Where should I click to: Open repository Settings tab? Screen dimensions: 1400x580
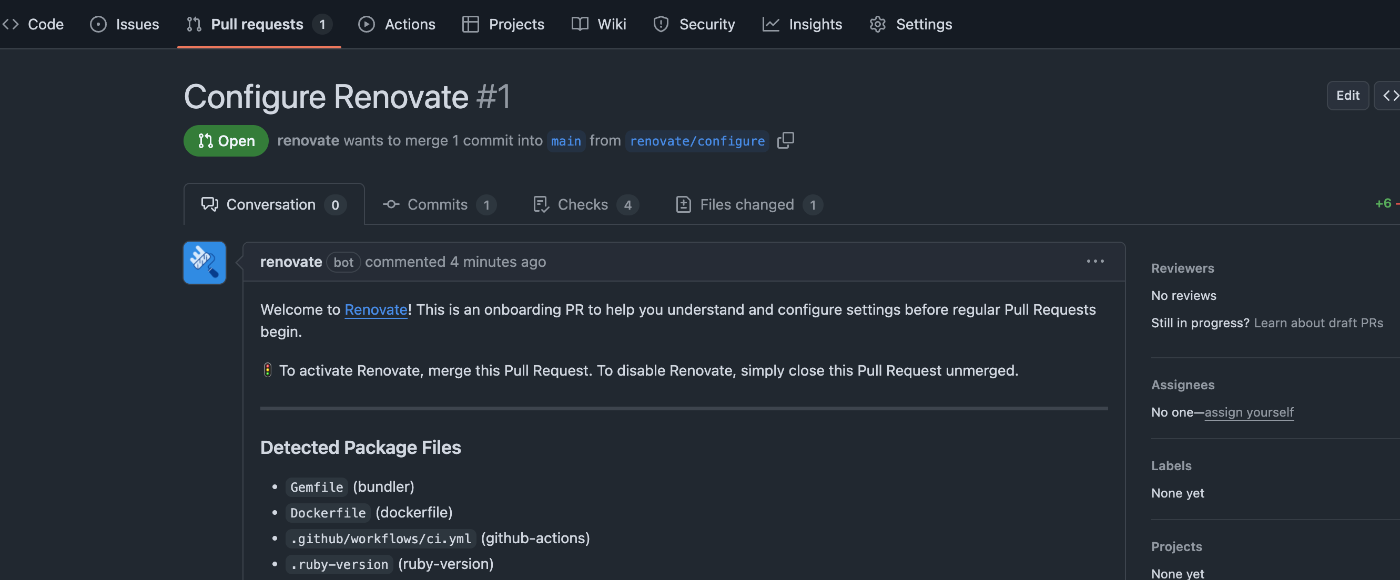(x=911, y=24)
